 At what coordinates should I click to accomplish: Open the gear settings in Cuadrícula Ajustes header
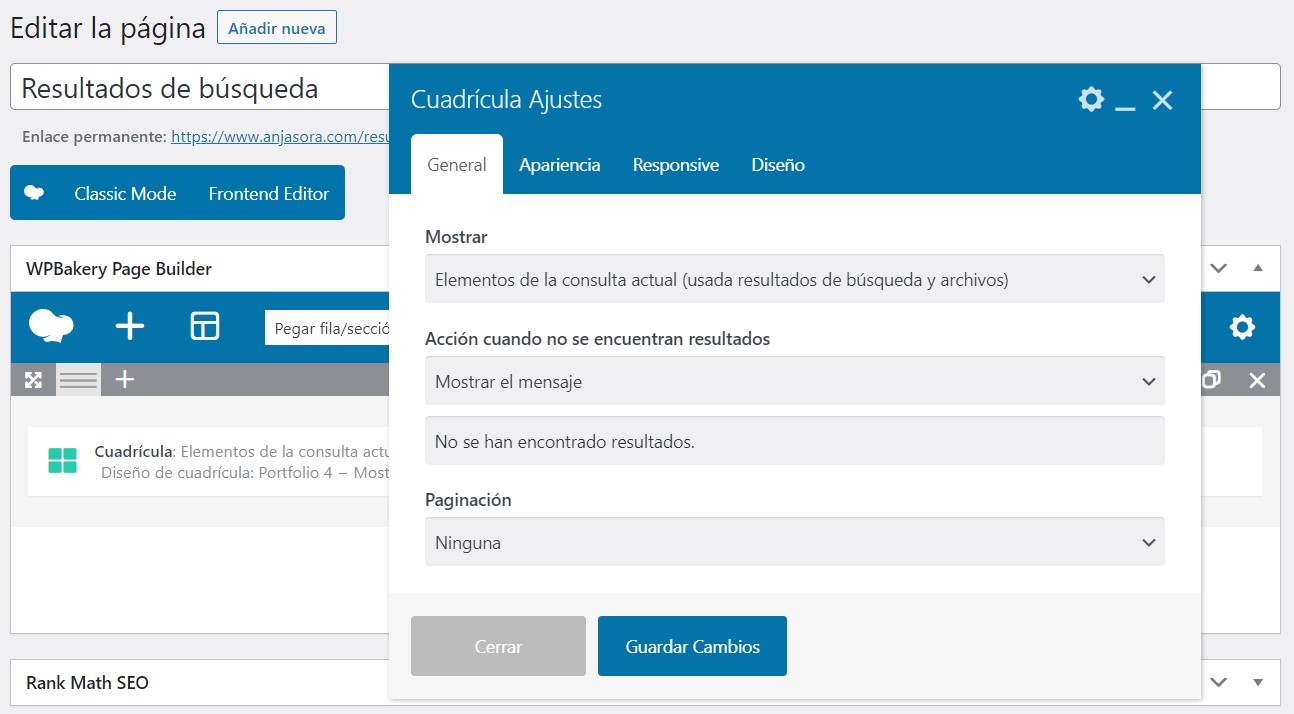click(1091, 100)
